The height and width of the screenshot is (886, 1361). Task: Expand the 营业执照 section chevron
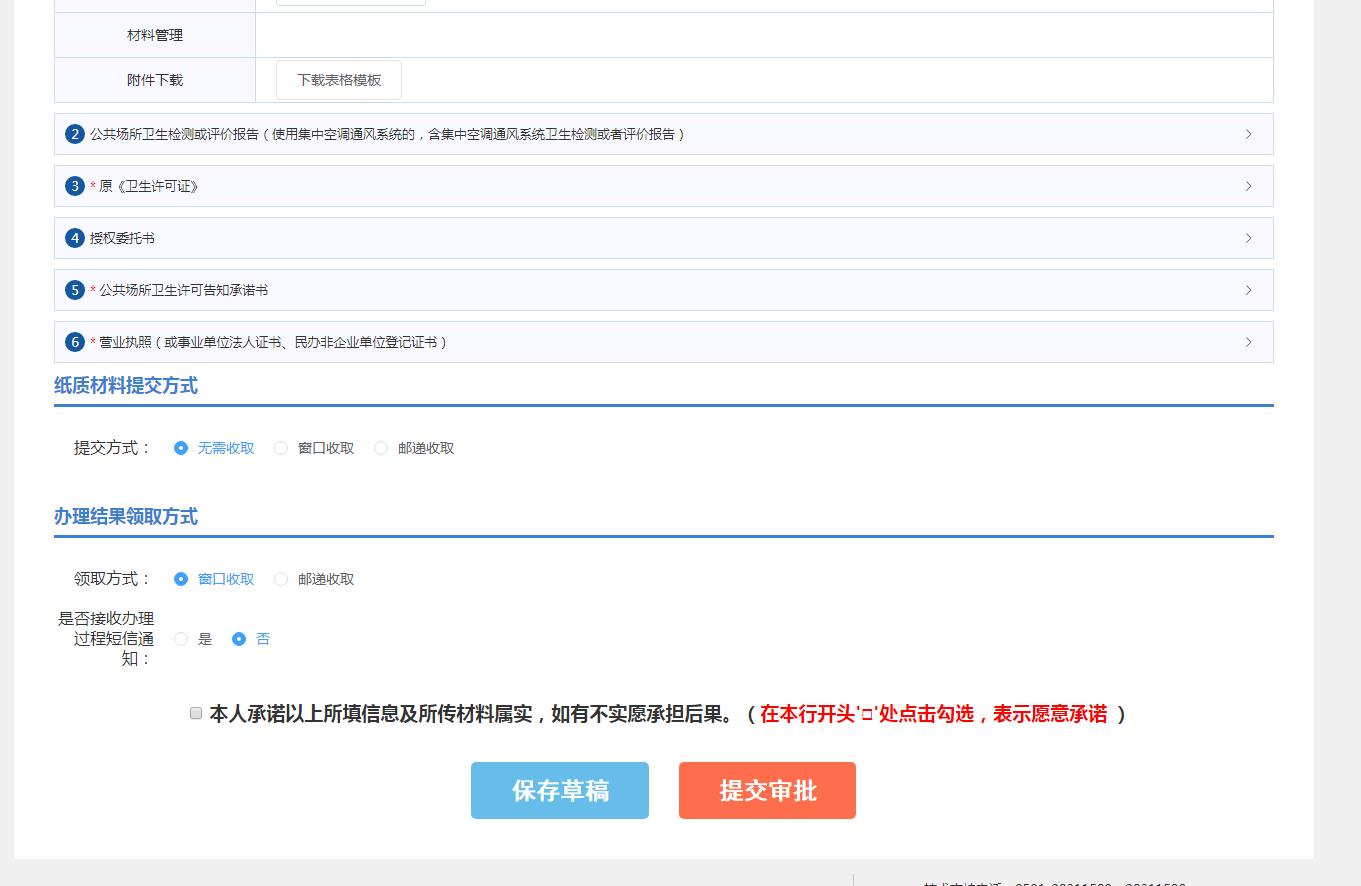tap(1248, 341)
